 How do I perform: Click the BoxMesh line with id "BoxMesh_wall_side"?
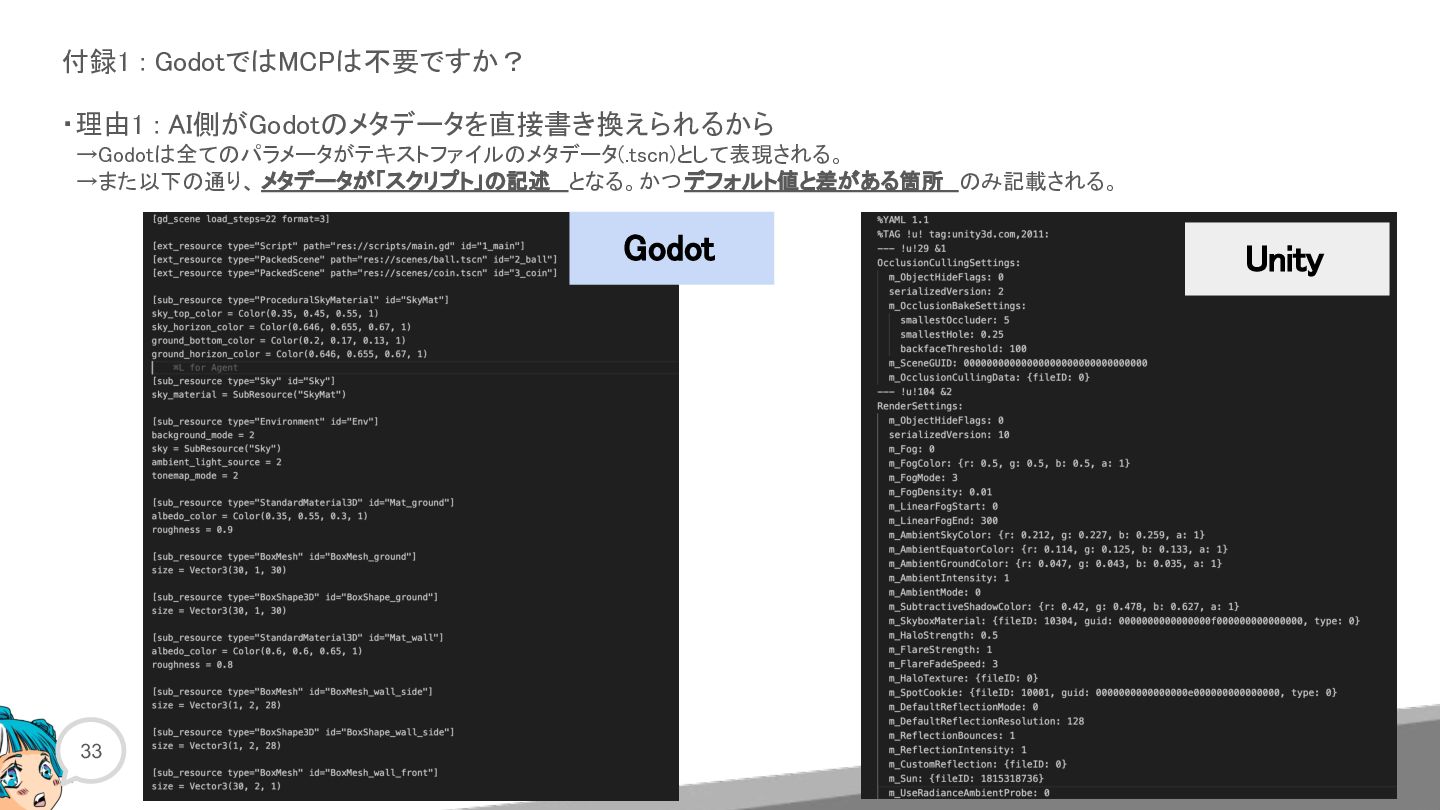pos(292,692)
